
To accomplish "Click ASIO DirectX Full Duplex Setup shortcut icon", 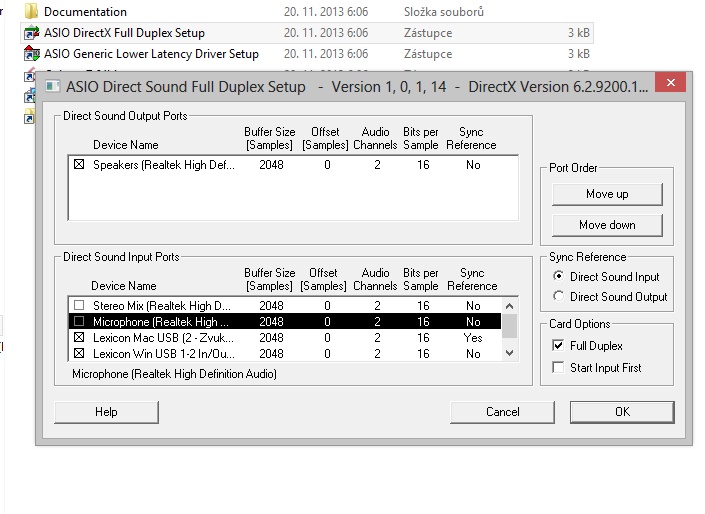I will point(31,33).
